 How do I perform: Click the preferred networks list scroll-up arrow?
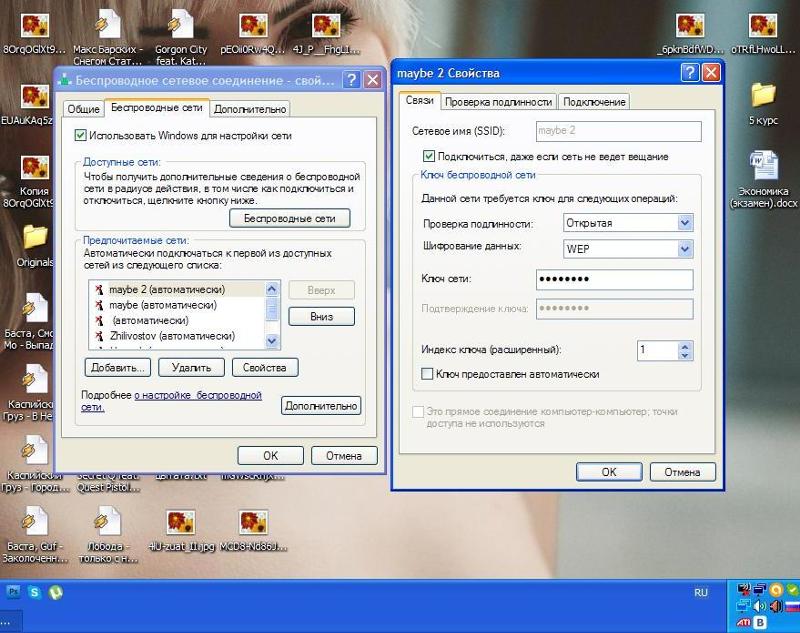(272, 290)
